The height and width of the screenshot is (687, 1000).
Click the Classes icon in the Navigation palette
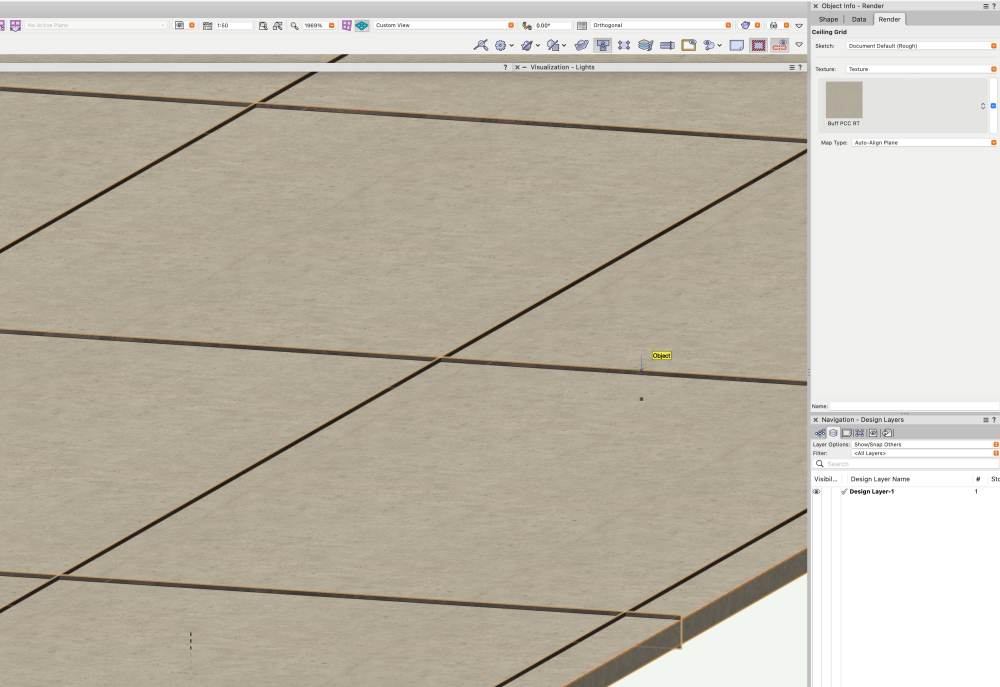pyautogui.click(x=819, y=432)
